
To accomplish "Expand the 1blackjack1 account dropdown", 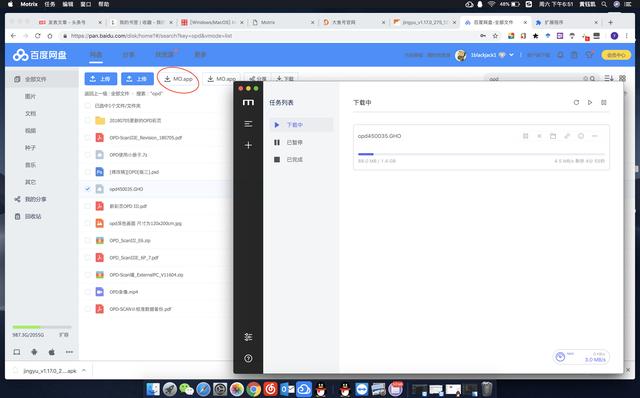I will [x=511, y=55].
